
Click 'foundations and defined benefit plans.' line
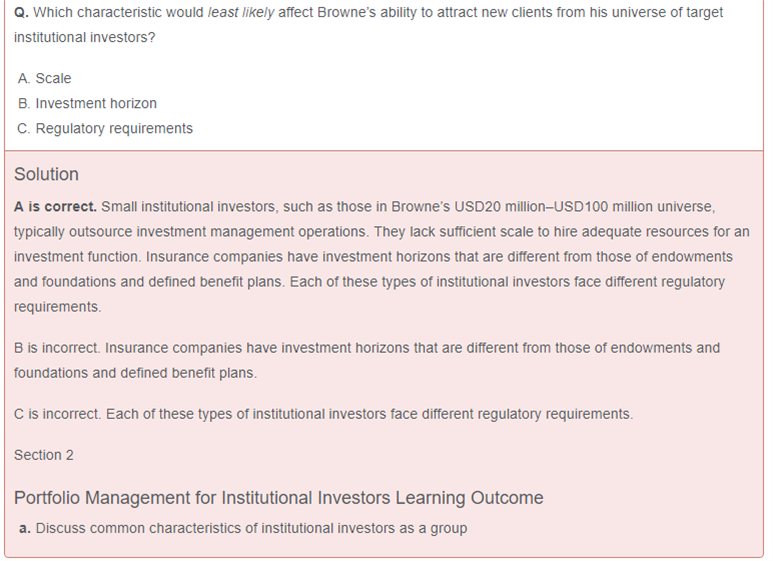[x=135, y=373]
